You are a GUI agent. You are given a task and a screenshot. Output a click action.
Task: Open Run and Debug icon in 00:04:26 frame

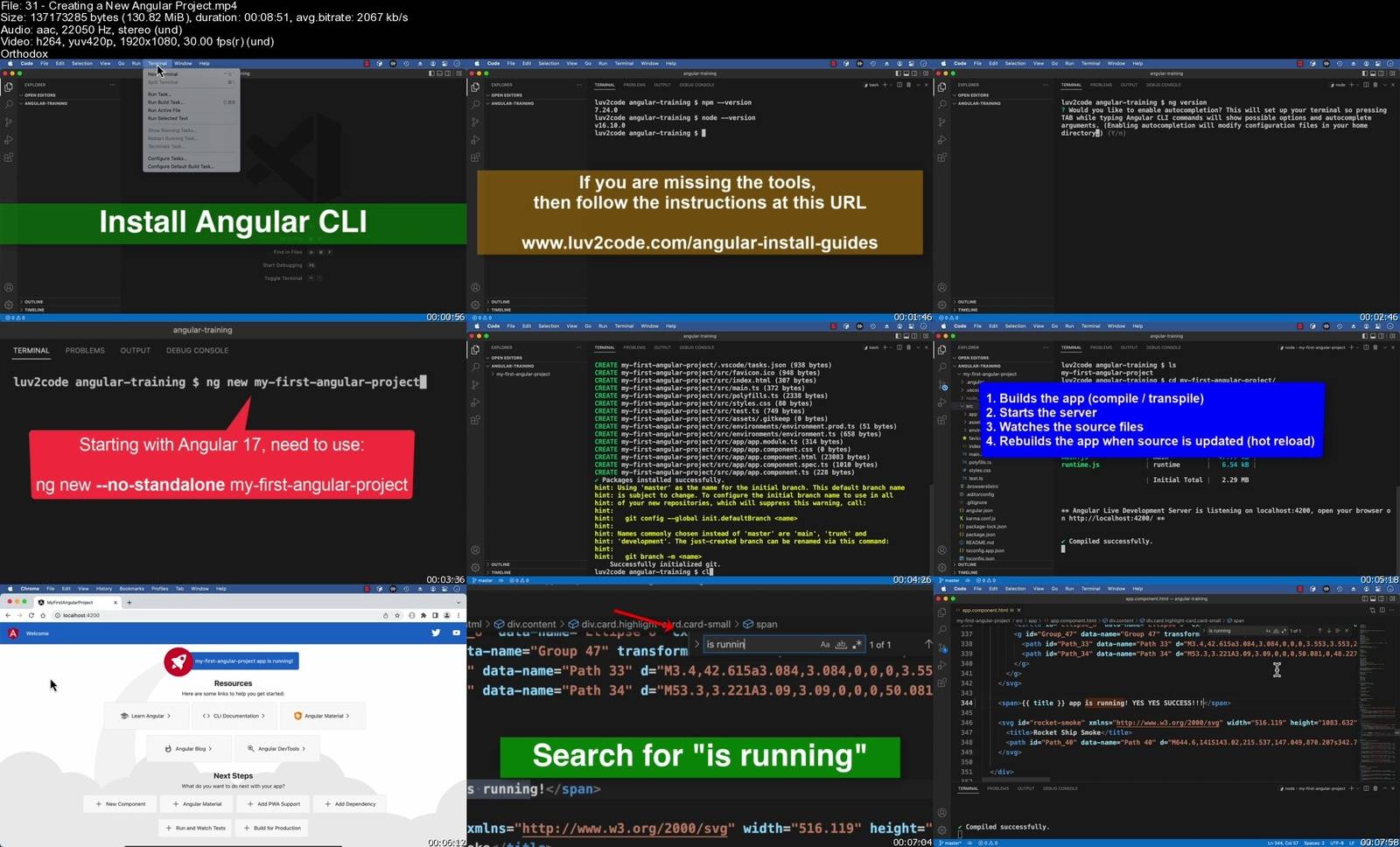coord(475,402)
